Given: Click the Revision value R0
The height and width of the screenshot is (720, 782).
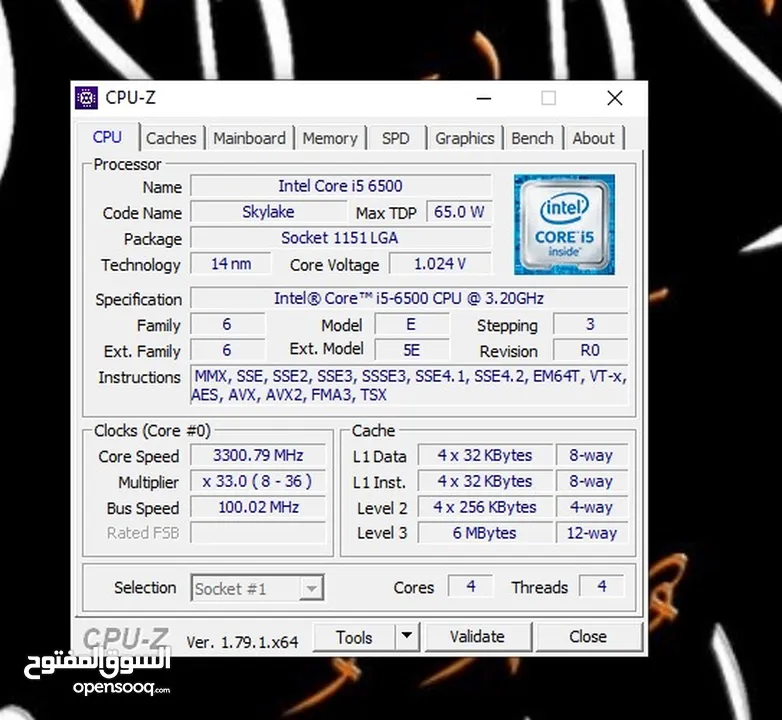Looking at the screenshot, I should pos(590,351).
